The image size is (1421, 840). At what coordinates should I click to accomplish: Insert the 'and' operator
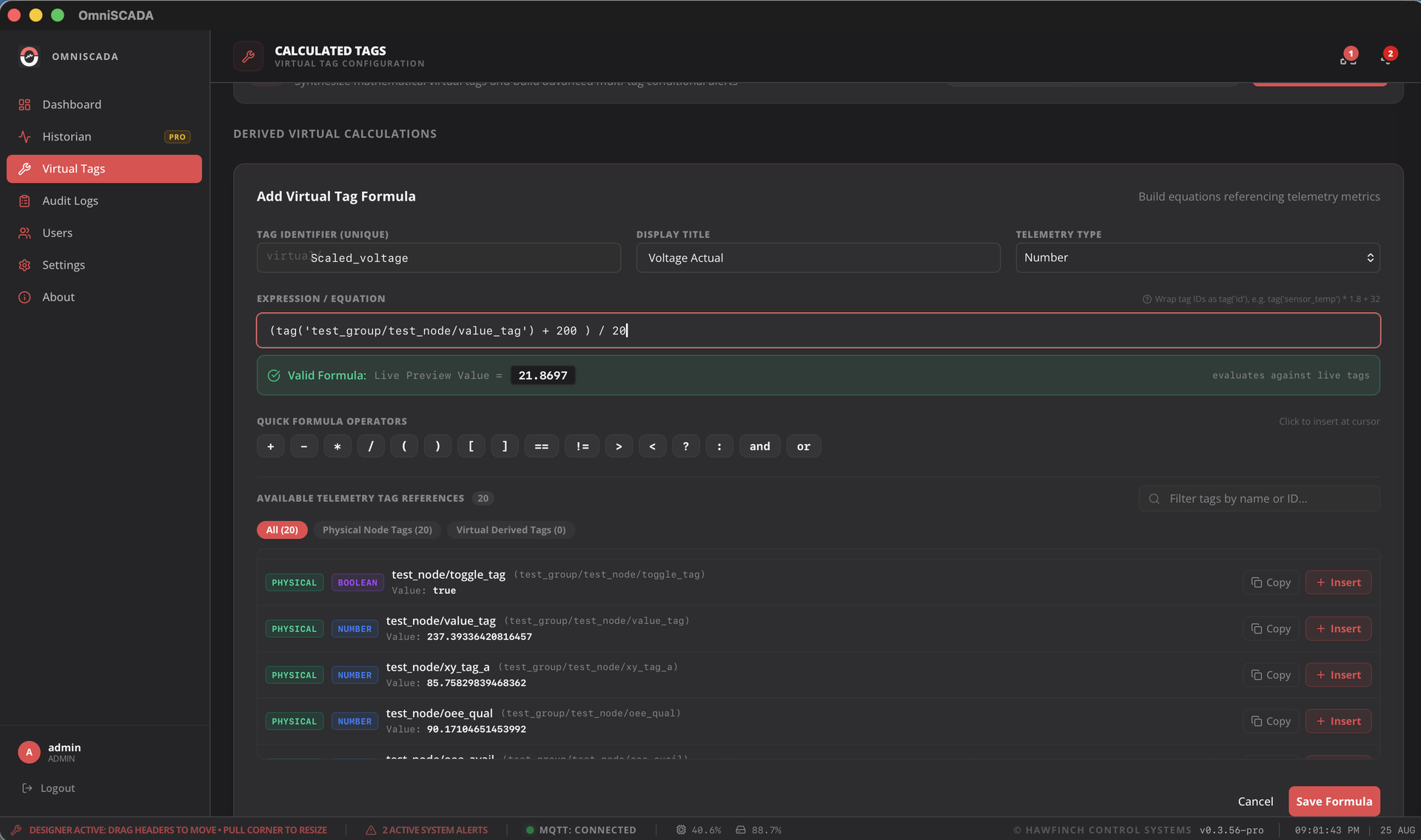click(x=760, y=446)
